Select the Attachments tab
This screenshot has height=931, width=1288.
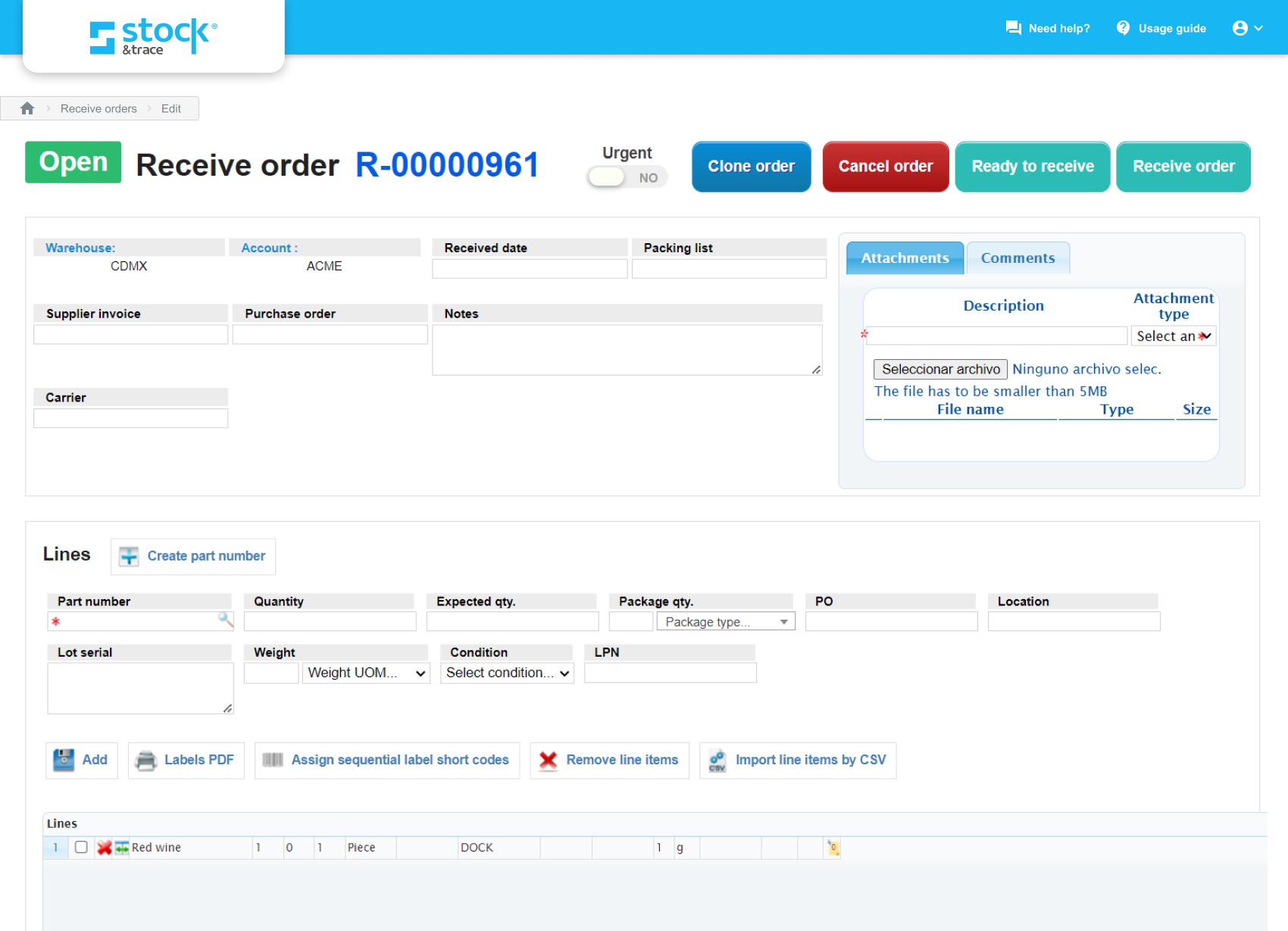[905, 258]
